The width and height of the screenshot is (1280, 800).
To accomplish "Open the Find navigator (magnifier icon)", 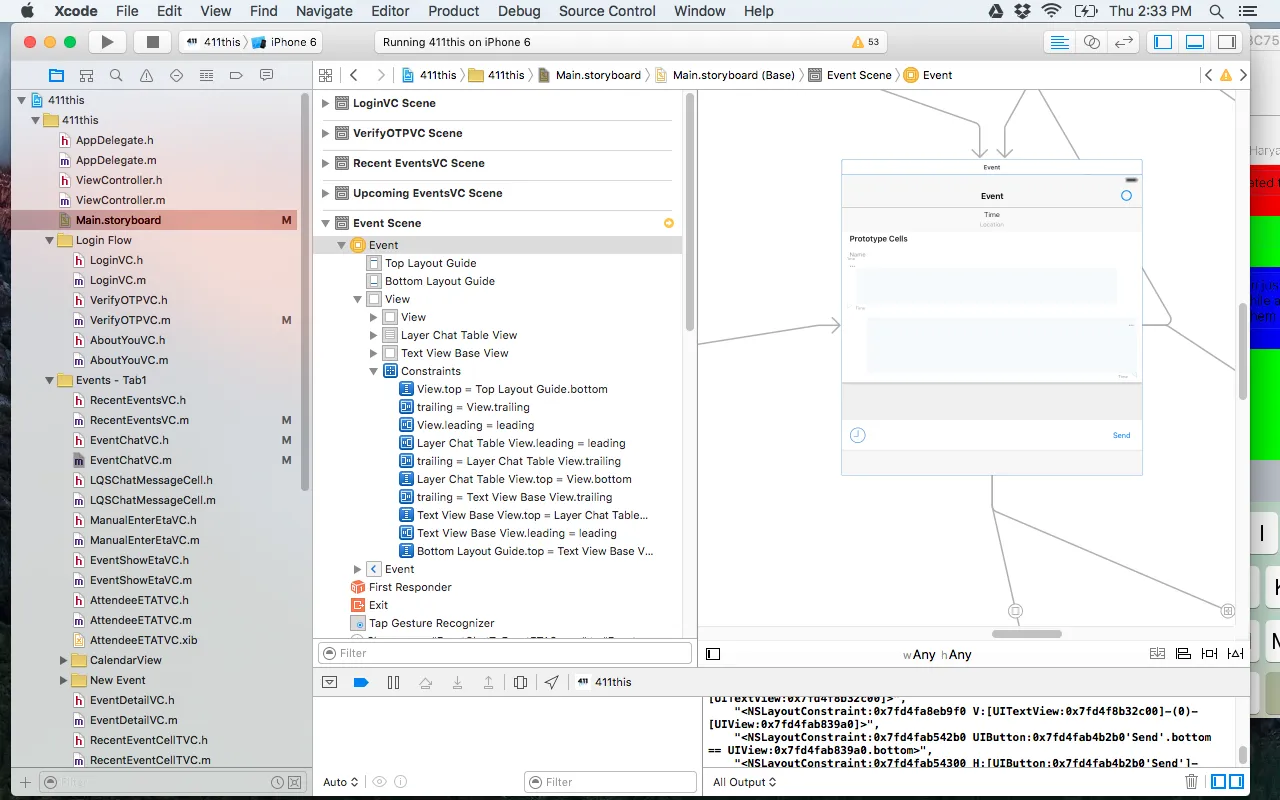I will coord(116,75).
